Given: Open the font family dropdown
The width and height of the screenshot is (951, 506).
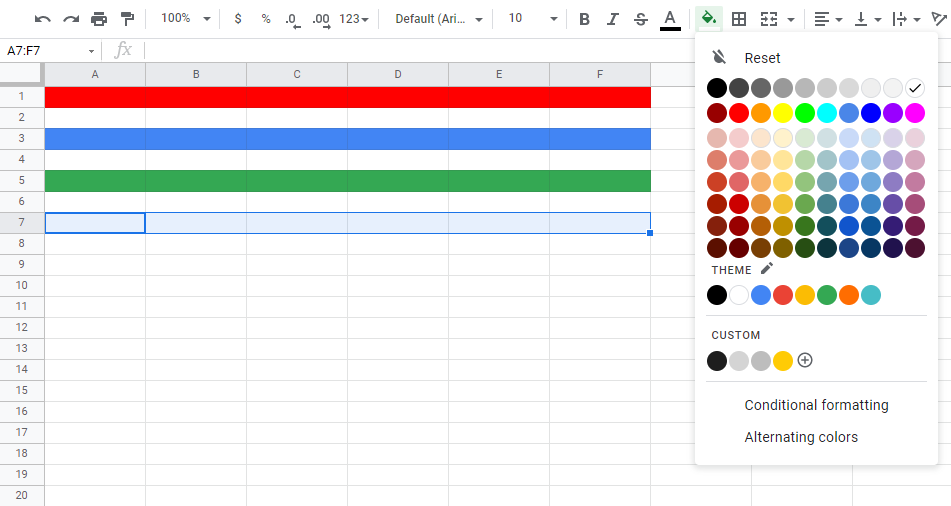Looking at the screenshot, I should point(439,19).
